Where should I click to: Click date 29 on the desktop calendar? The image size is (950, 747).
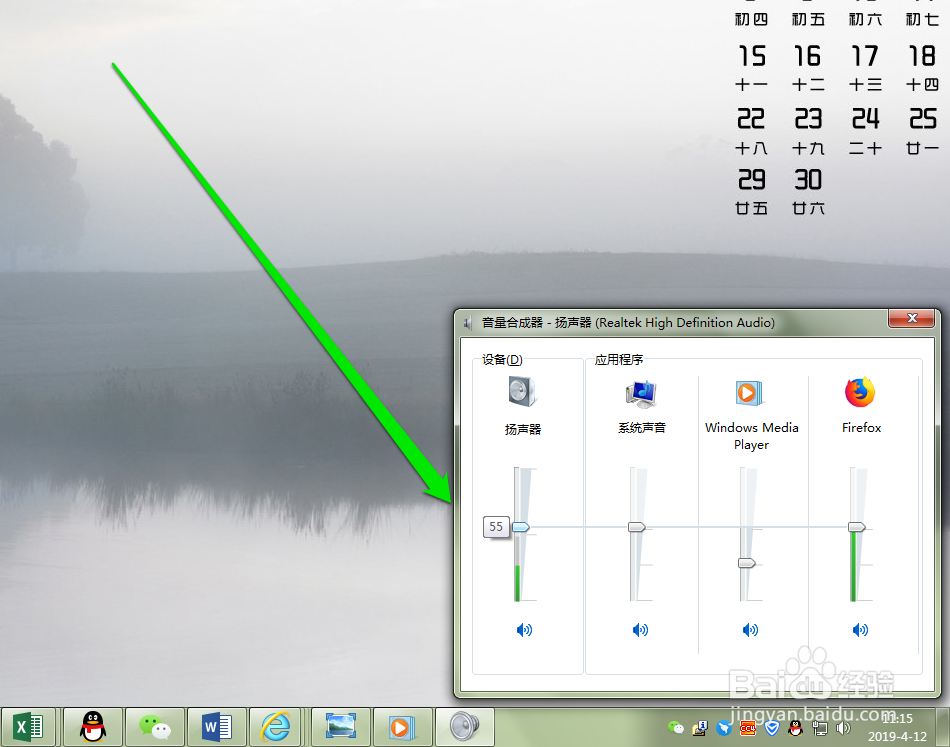[751, 180]
